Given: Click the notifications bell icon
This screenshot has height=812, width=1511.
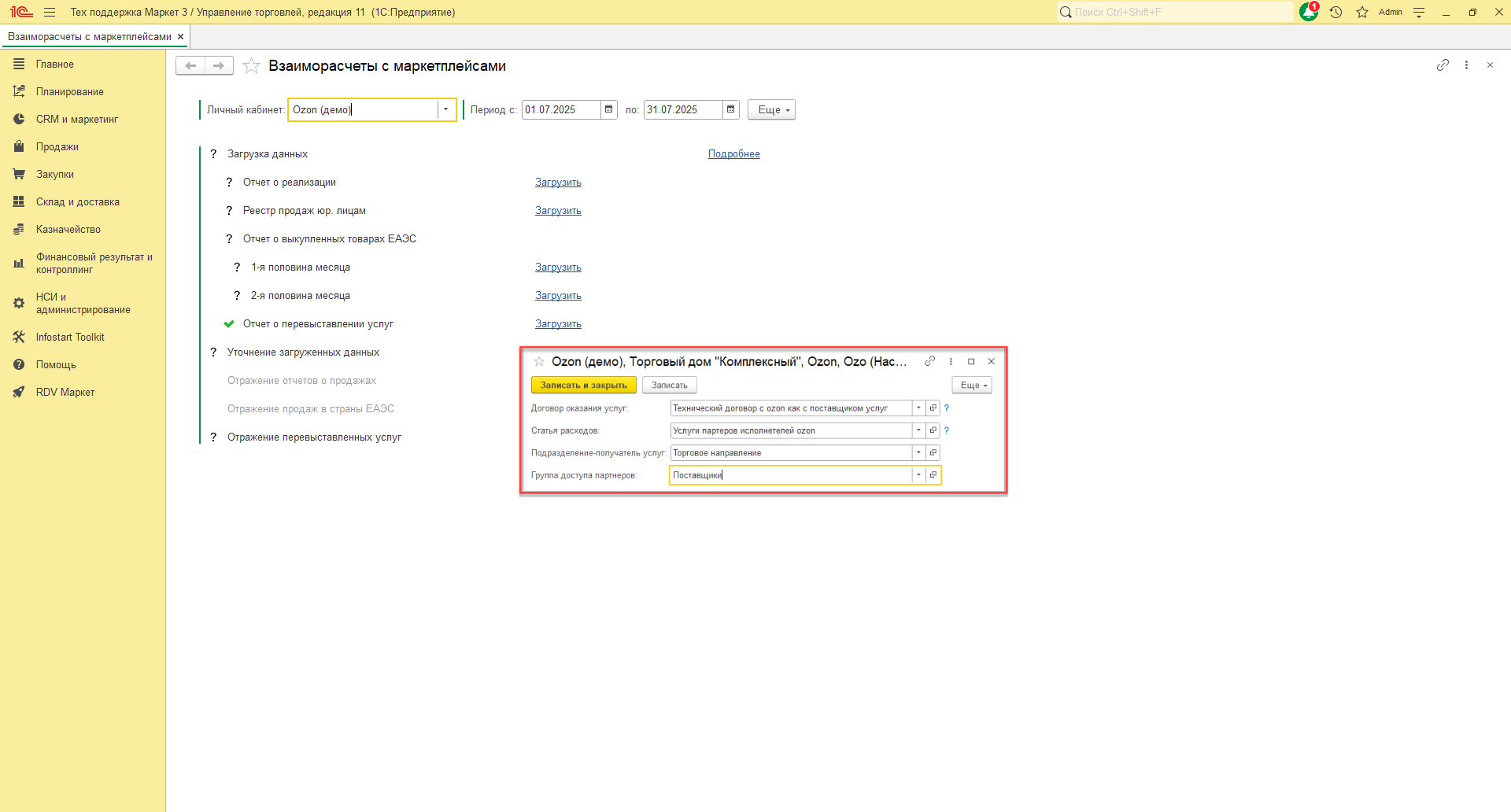Looking at the screenshot, I should click(x=1308, y=12).
